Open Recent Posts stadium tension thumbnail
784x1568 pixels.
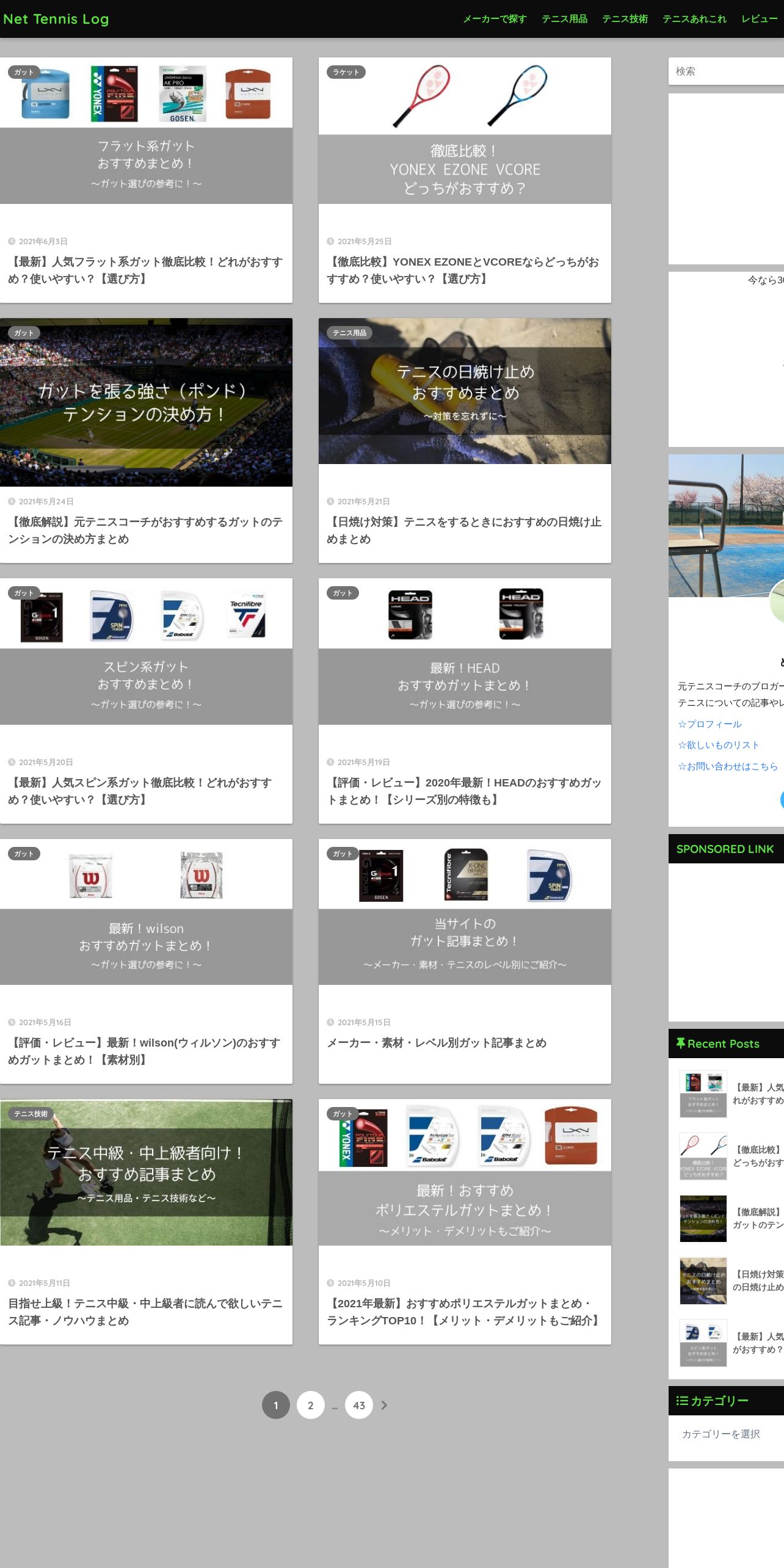(703, 1219)
